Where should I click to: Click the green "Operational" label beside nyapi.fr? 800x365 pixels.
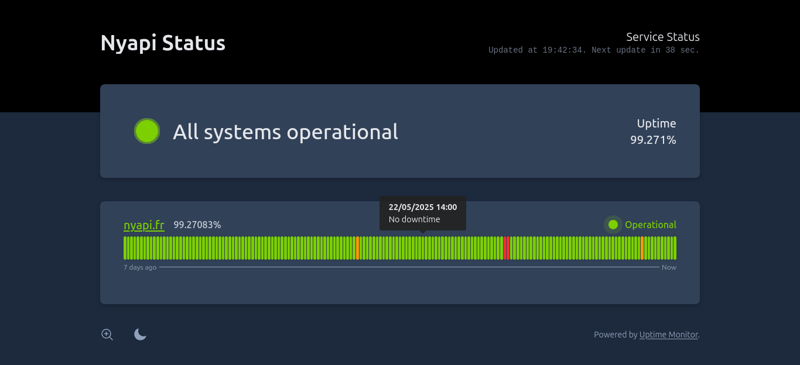[x=651, y=225]
